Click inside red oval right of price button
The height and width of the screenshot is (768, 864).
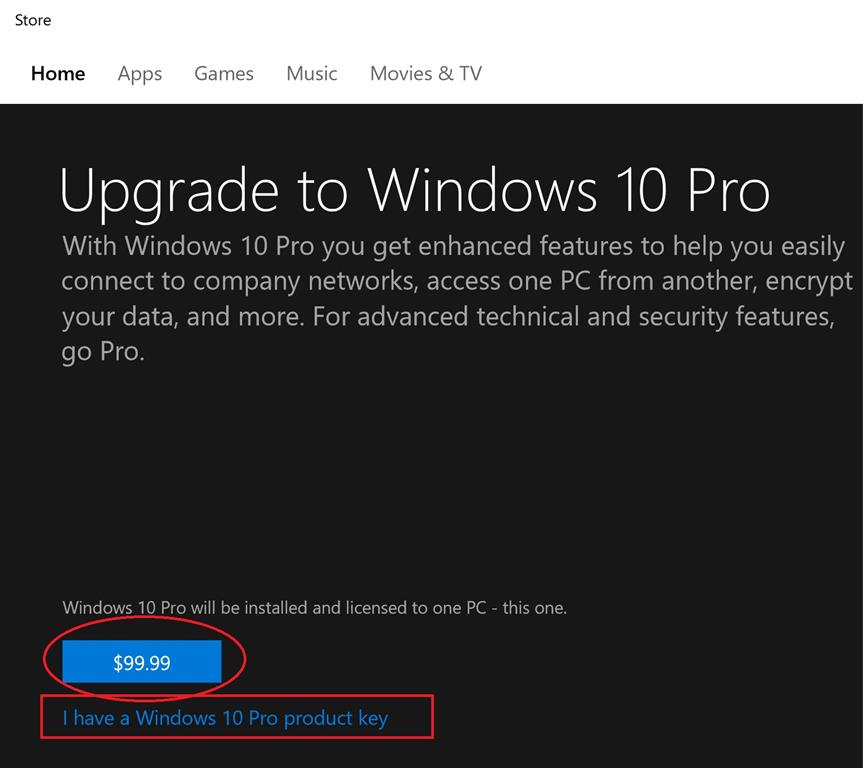click(x=232, y=661)
